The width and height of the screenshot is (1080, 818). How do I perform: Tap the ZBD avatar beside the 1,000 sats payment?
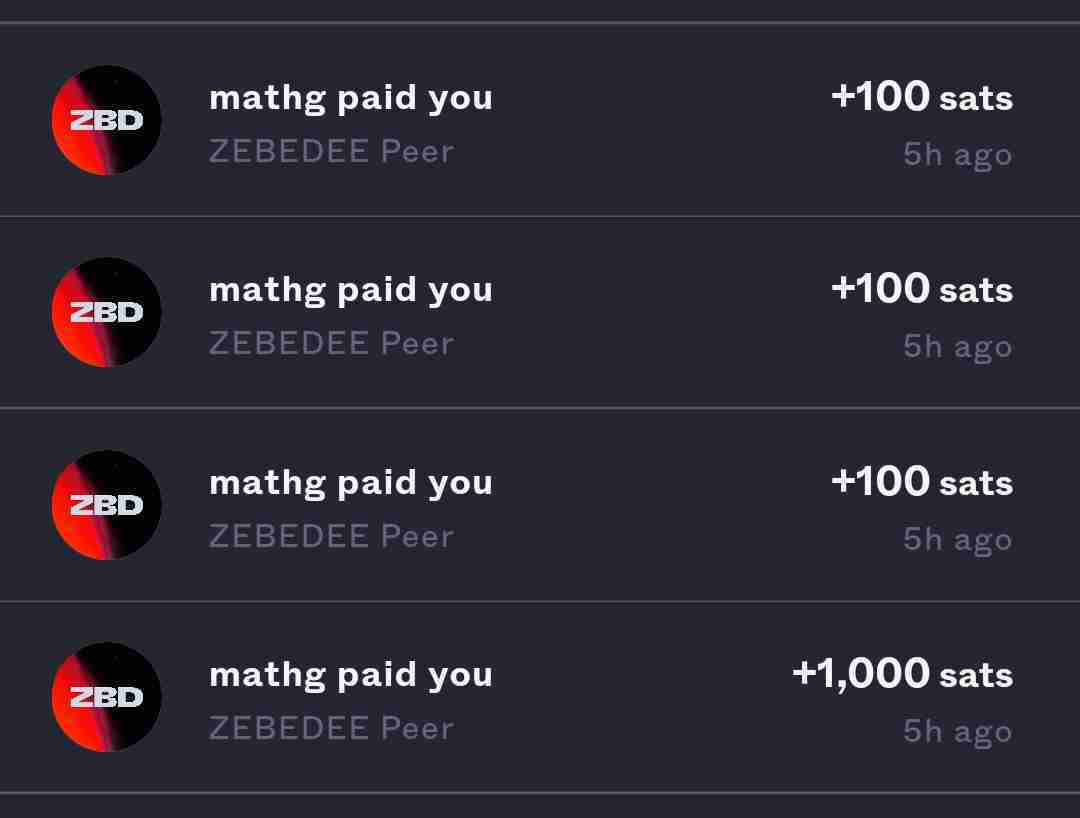pyautogui.click(x=106, y=697)
